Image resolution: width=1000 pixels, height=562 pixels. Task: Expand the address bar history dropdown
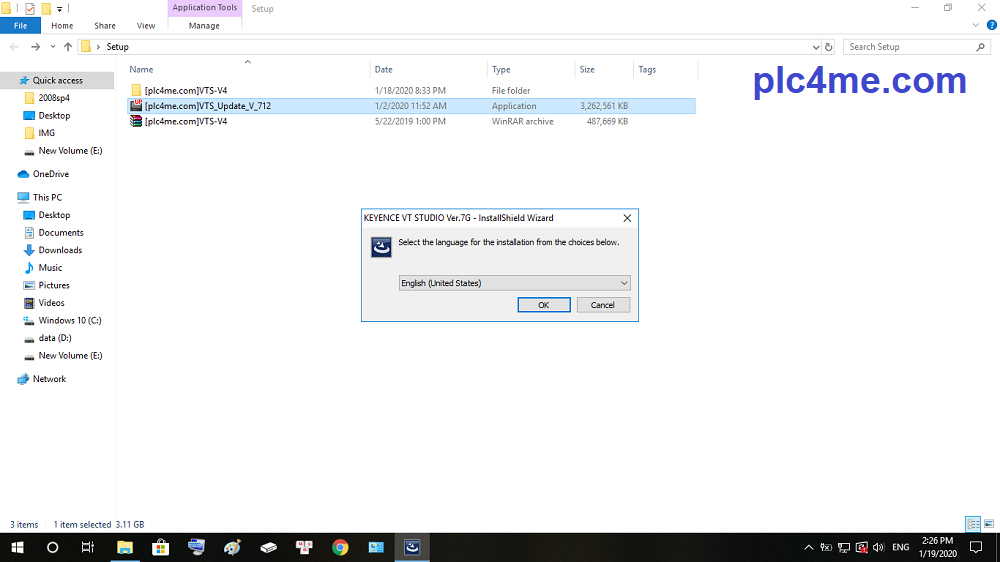816,47
